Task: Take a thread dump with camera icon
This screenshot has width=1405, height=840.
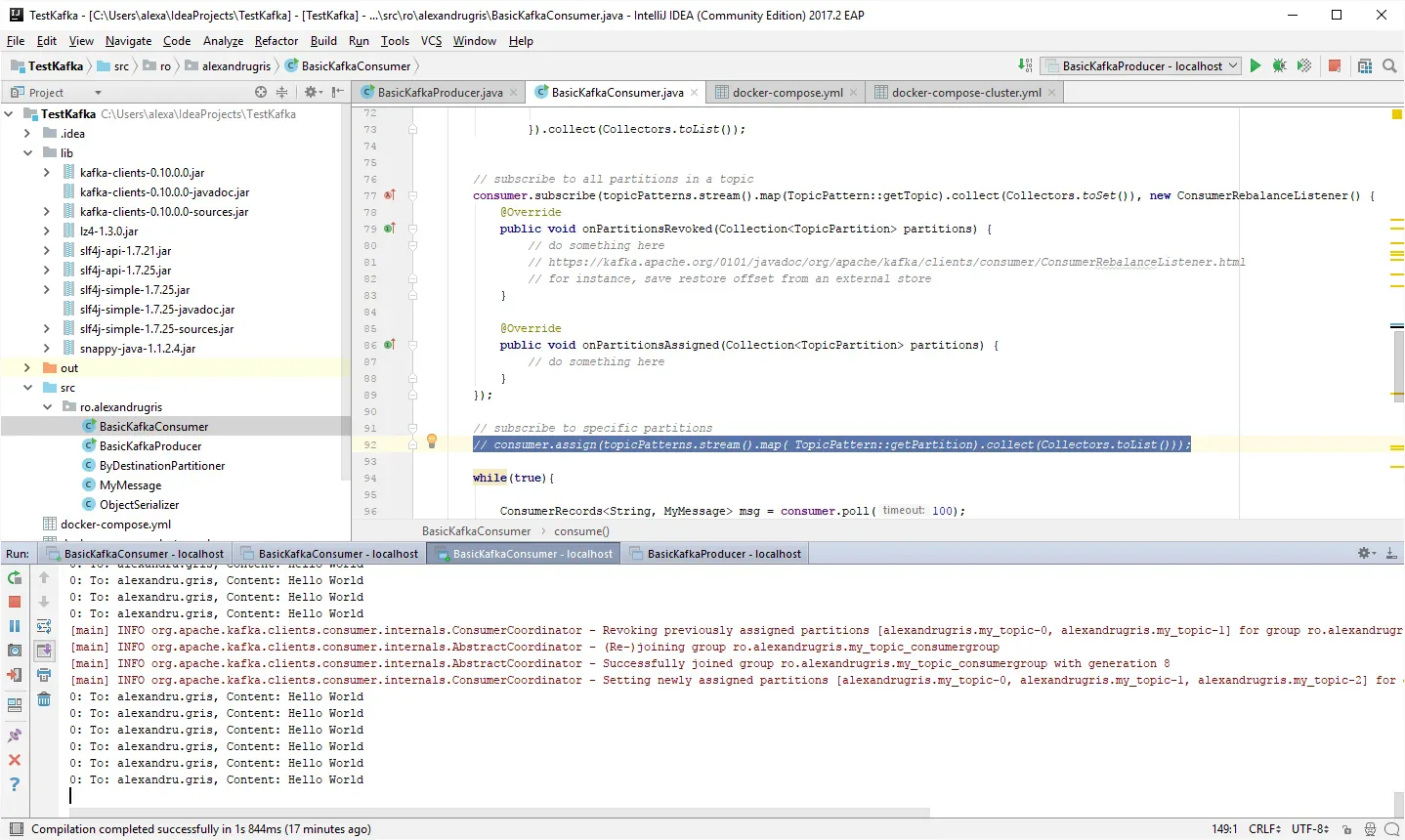Action: tap(15, 651)
